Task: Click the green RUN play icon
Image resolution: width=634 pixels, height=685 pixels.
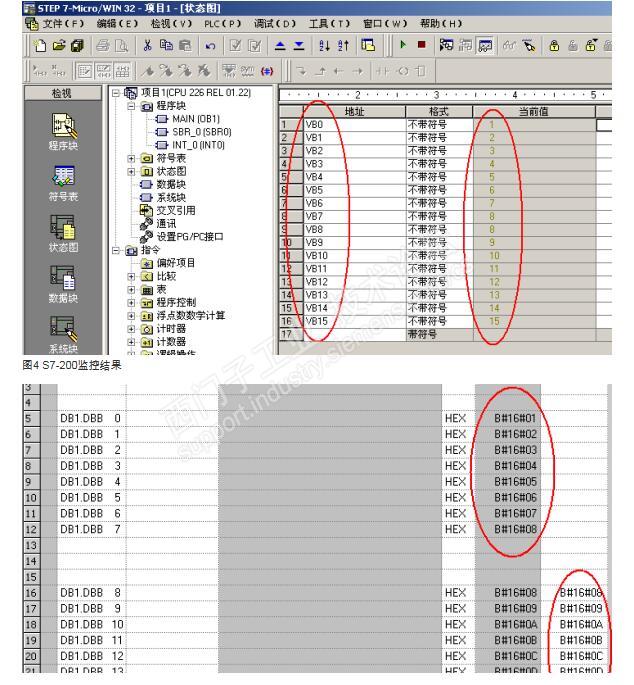Action: [x=403, y=45]
